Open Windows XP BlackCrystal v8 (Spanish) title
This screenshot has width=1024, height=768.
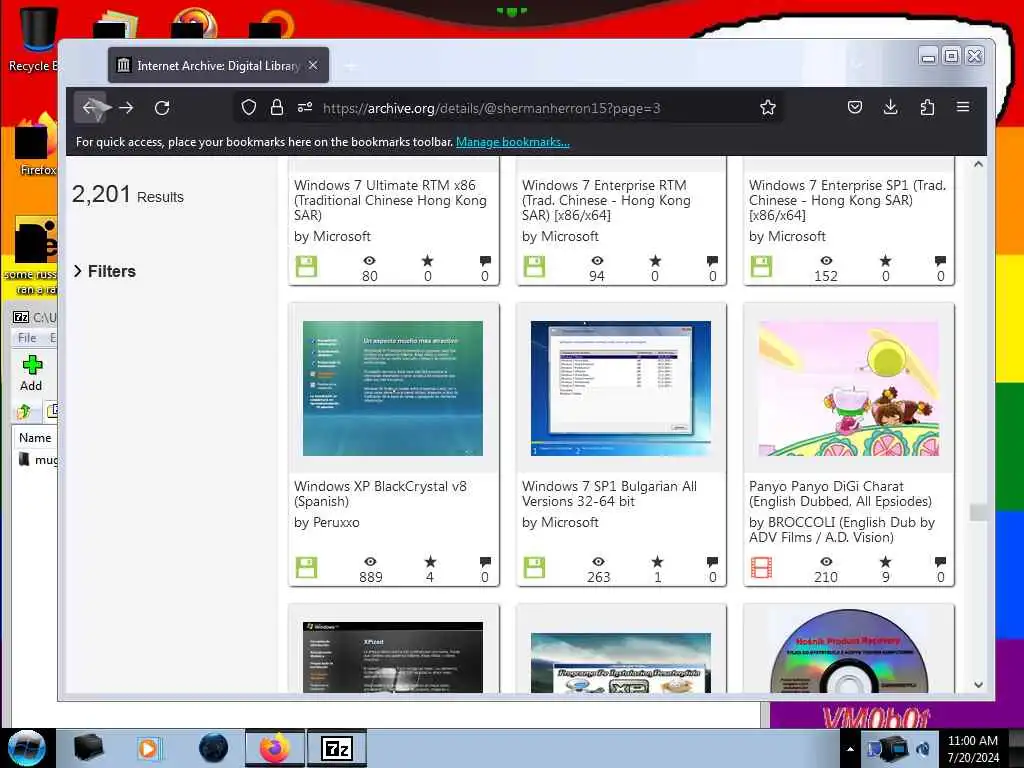380,494
